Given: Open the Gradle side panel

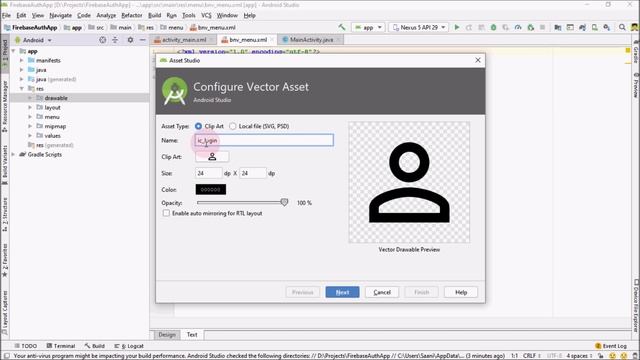Looking at the screenshot, I should click(636, 52).
